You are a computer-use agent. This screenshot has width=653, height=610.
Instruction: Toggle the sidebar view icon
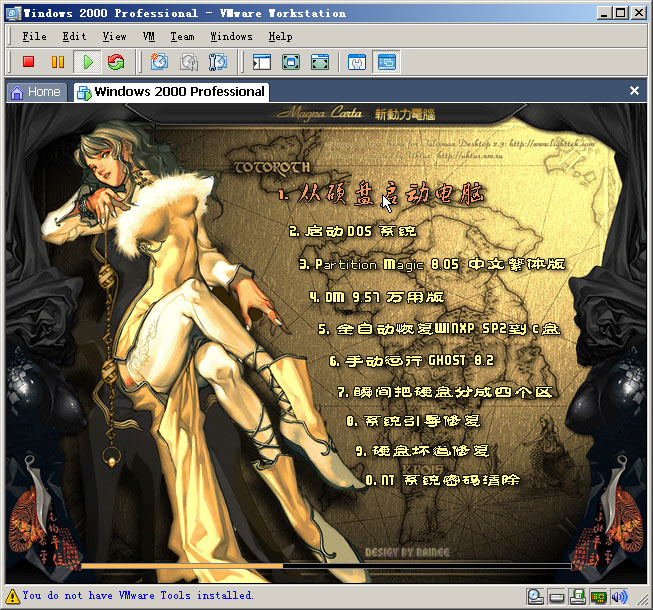point(262,62)
